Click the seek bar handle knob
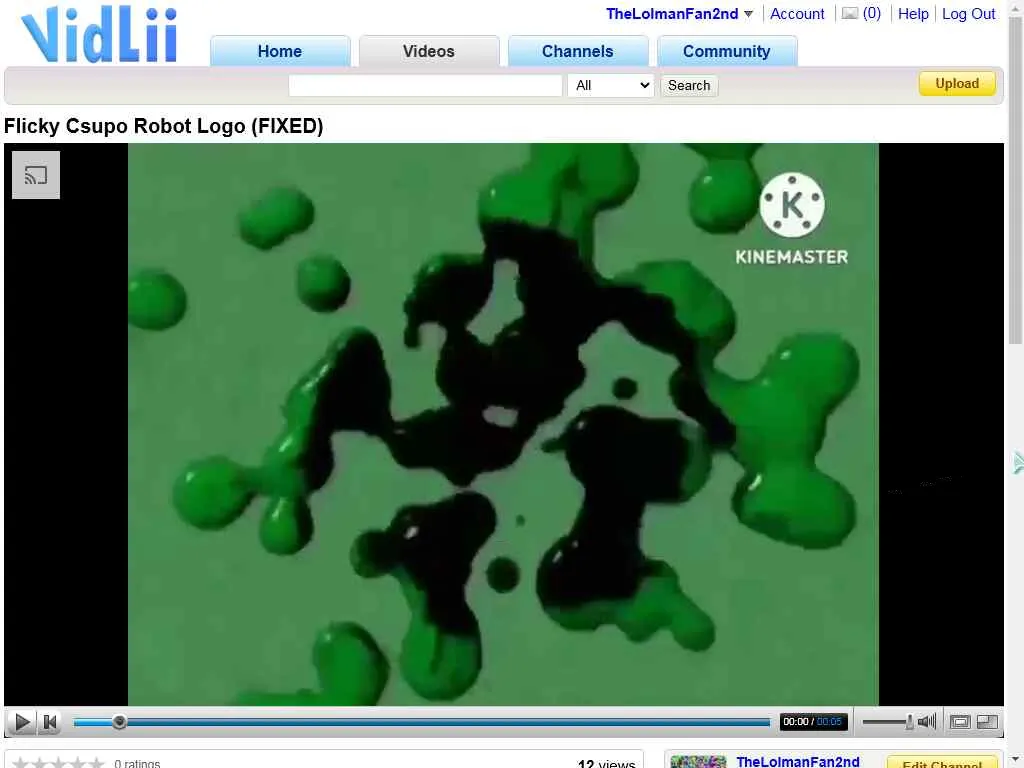Image resolution: width=1024 pixels, height=768 pixels. click(x=119, y=722)
